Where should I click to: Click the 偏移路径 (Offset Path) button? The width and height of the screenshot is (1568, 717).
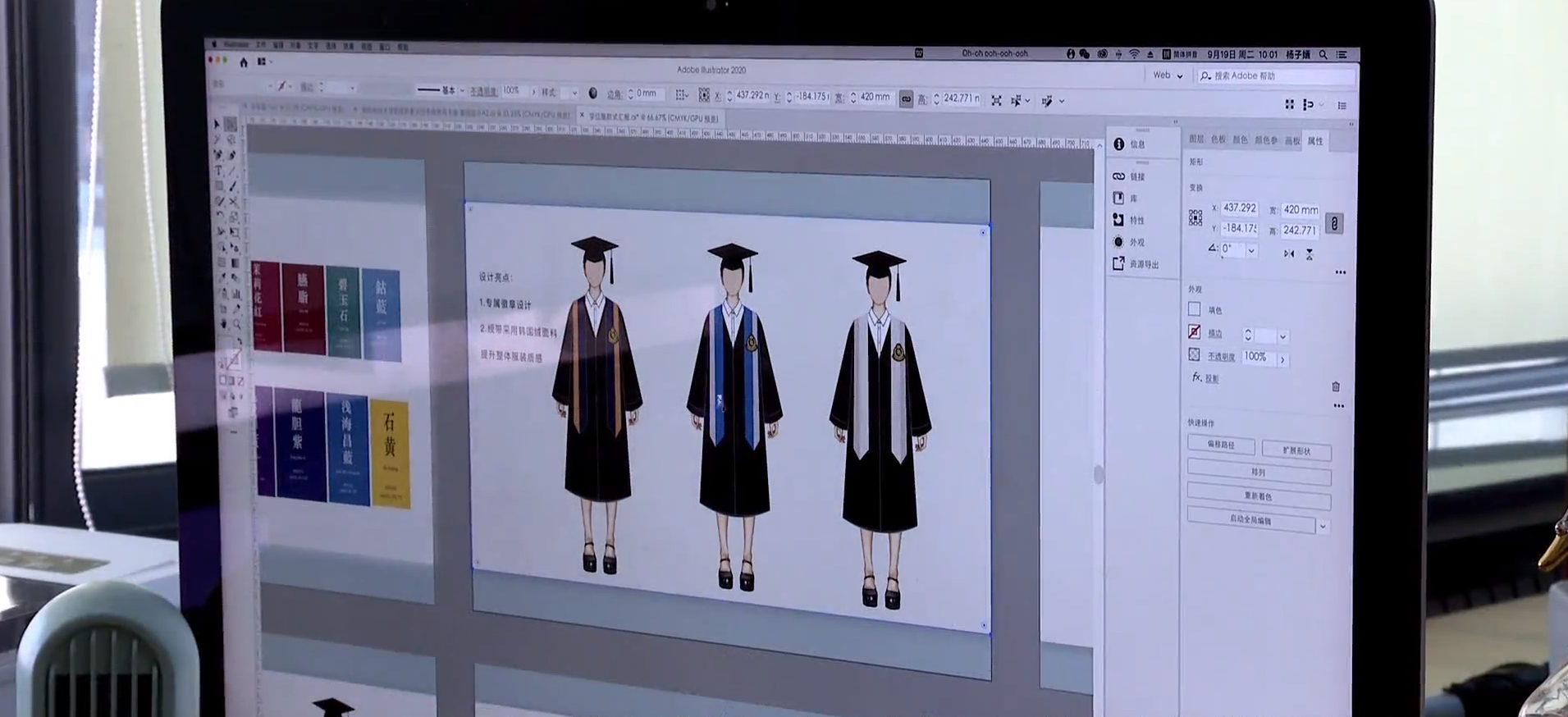click(x=1221, y=445)
